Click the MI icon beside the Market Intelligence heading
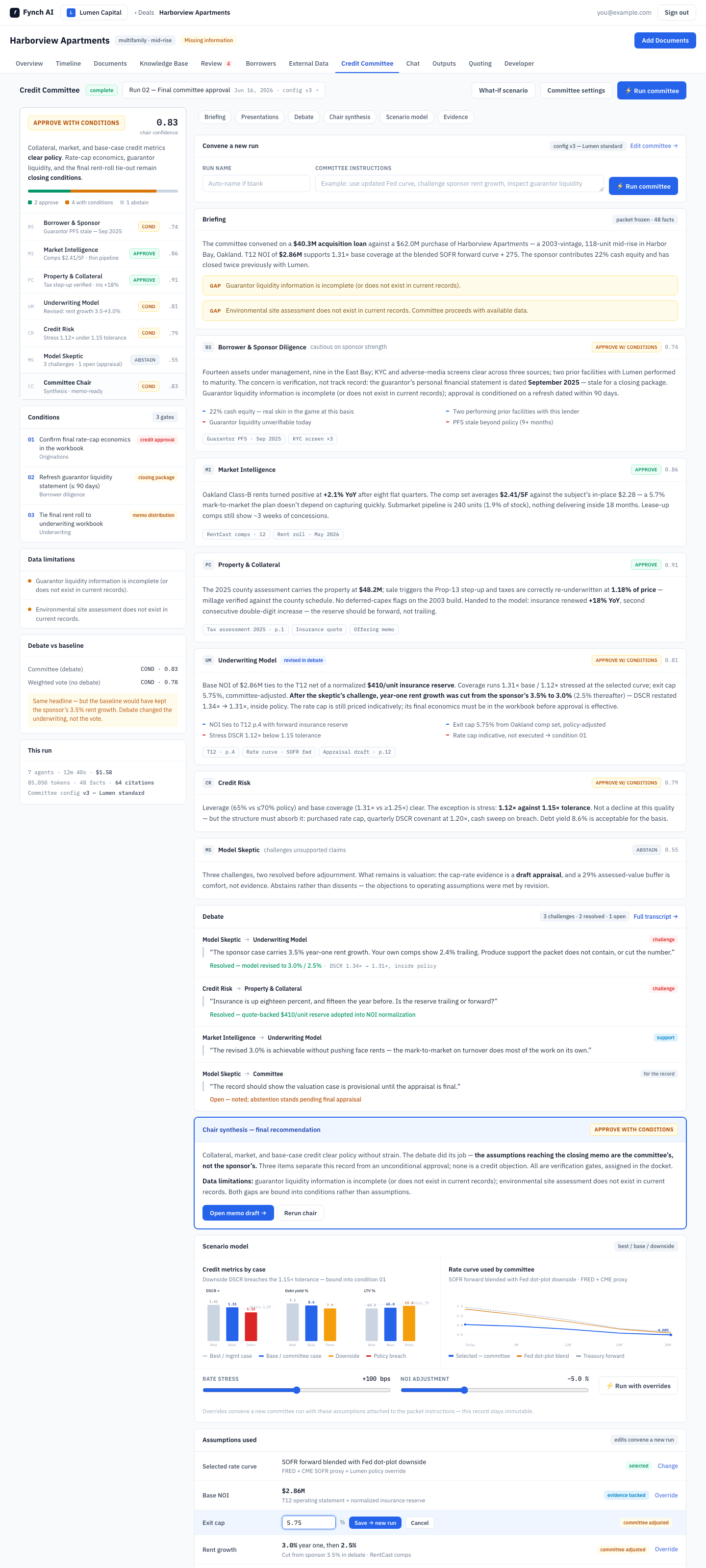This screenshot has width=706, height=1568. tap(208, 470)
